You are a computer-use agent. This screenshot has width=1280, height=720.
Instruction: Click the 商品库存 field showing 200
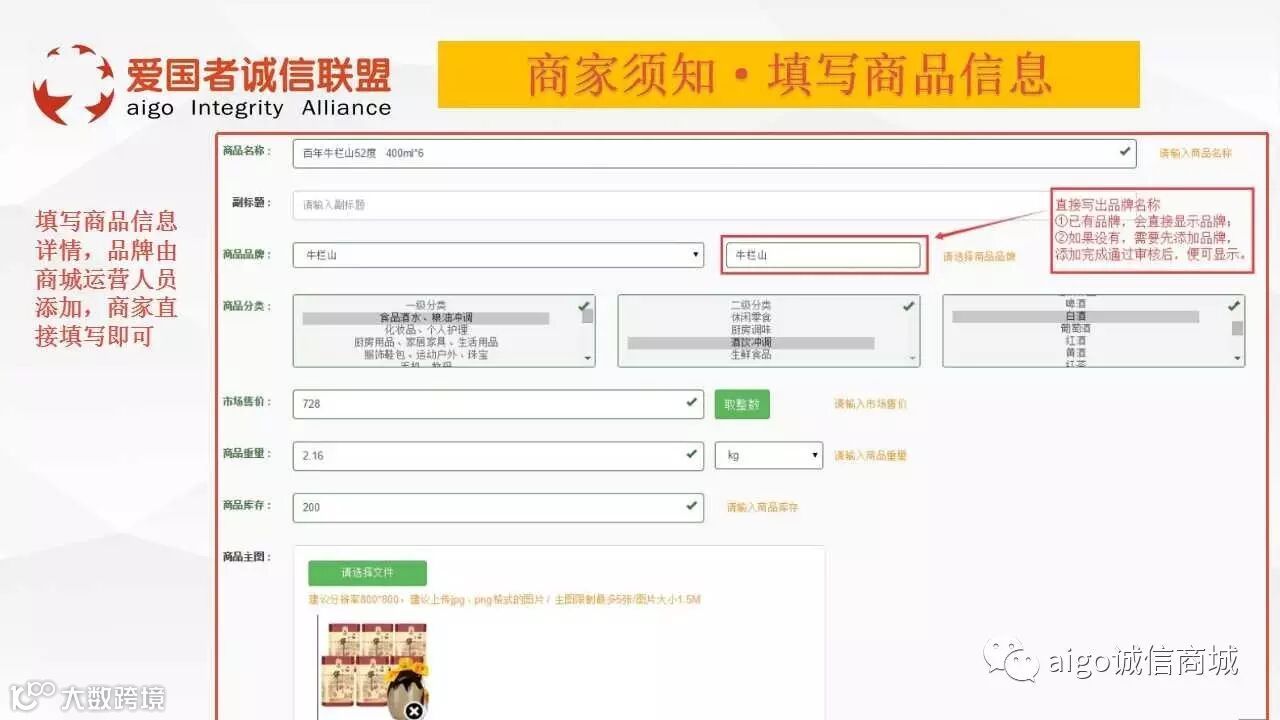498,507
